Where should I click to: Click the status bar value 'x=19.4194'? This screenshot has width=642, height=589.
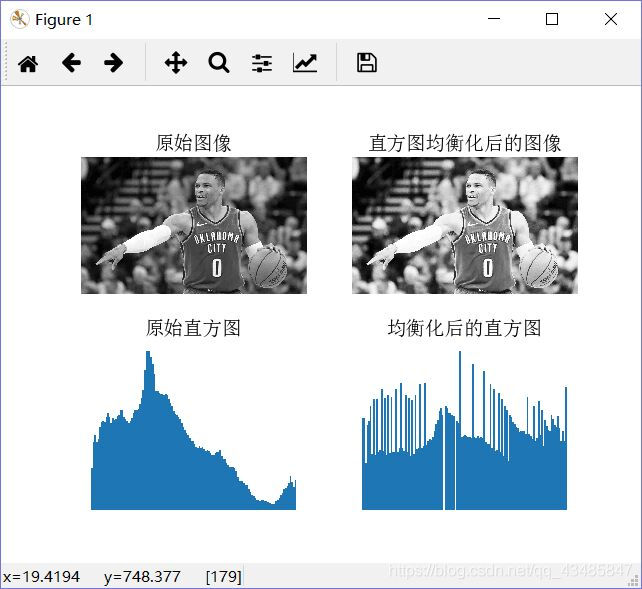point(41,577)
